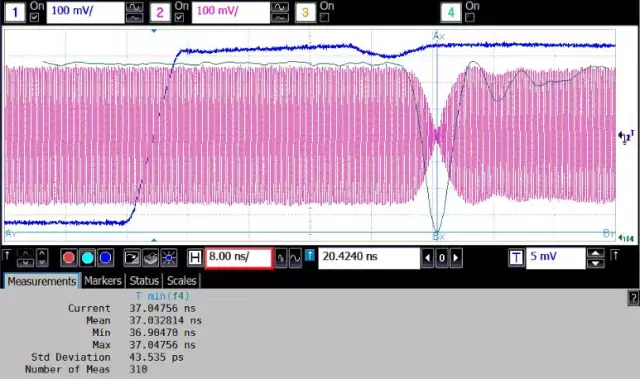Click the narrow waveform timebase icon
The height and width of the screenshot is (379, 640).
(281, 258)
